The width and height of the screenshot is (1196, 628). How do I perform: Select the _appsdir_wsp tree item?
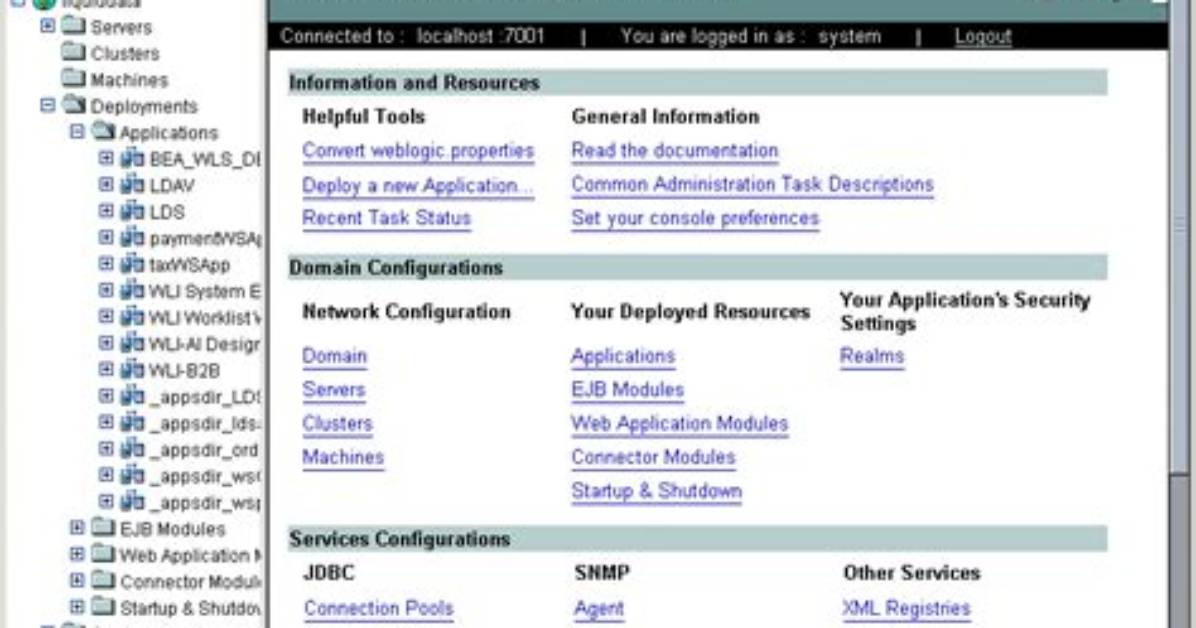(204, 502)
